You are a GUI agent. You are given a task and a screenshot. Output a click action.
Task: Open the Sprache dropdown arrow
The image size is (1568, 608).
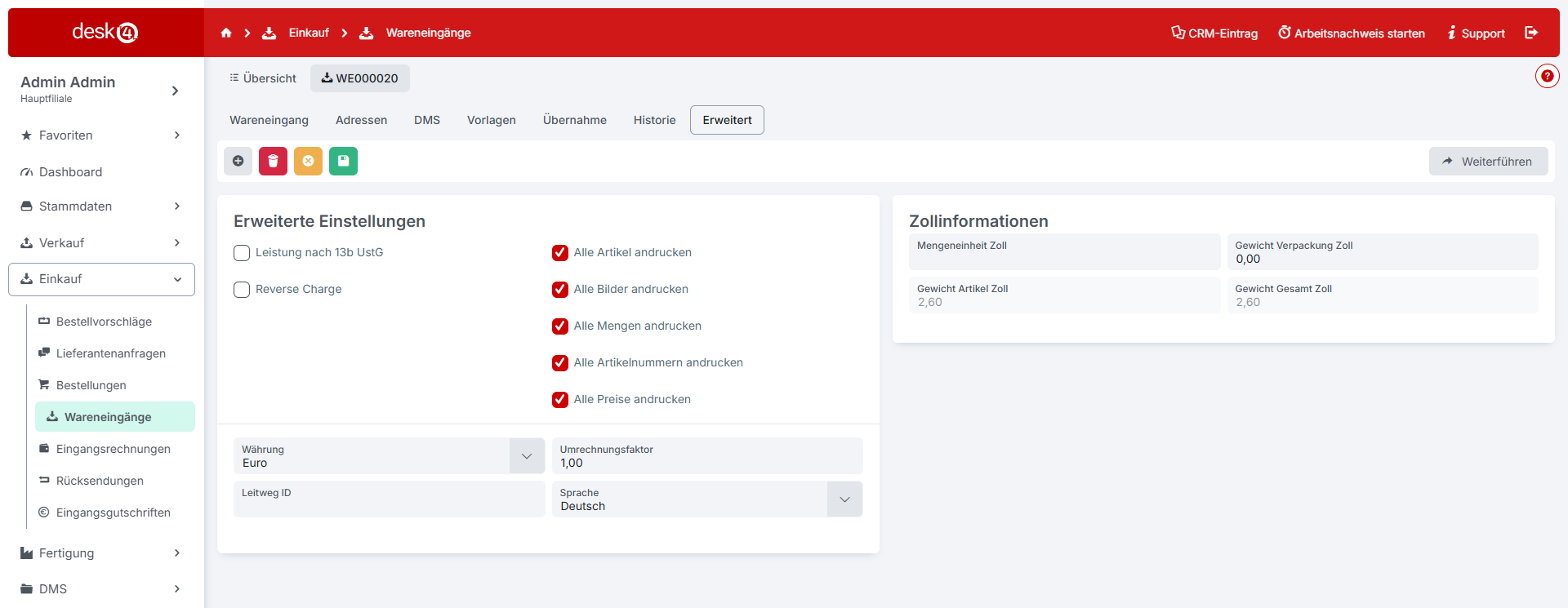[844, 499]
